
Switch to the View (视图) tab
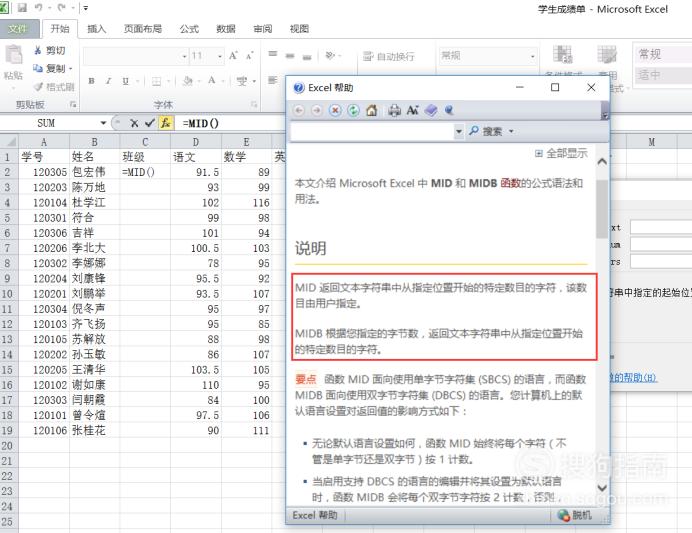coord(299,29)
